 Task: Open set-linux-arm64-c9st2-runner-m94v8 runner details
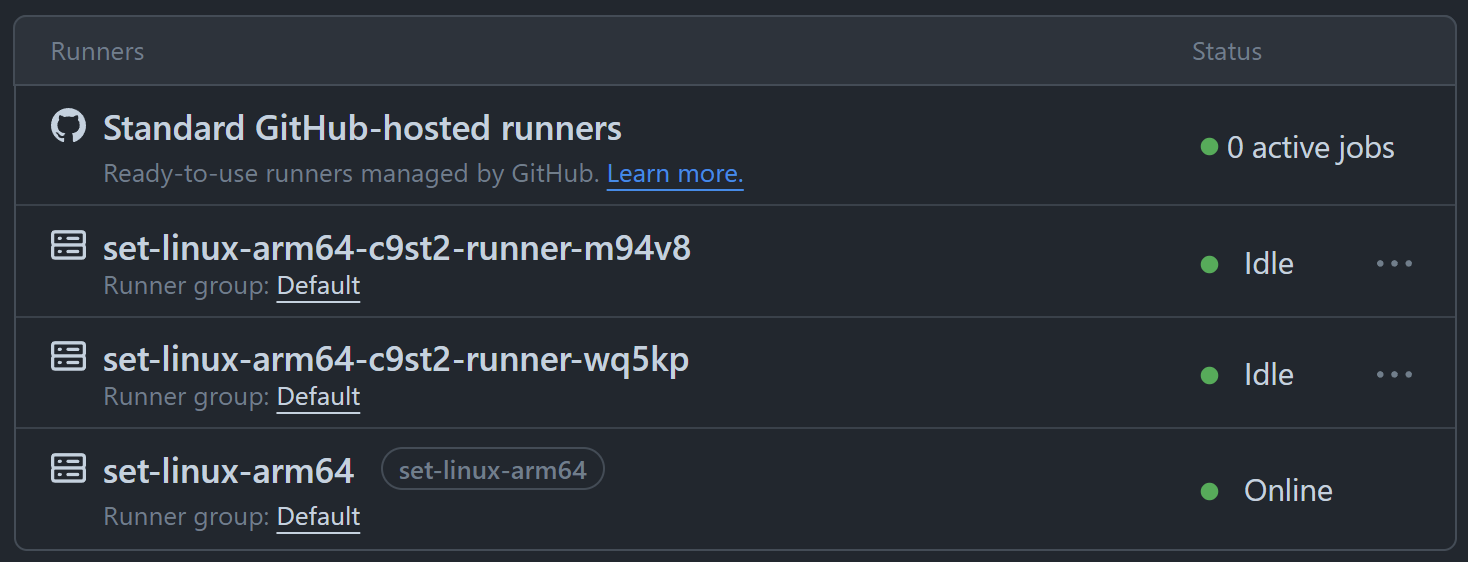tap(397, 248)
